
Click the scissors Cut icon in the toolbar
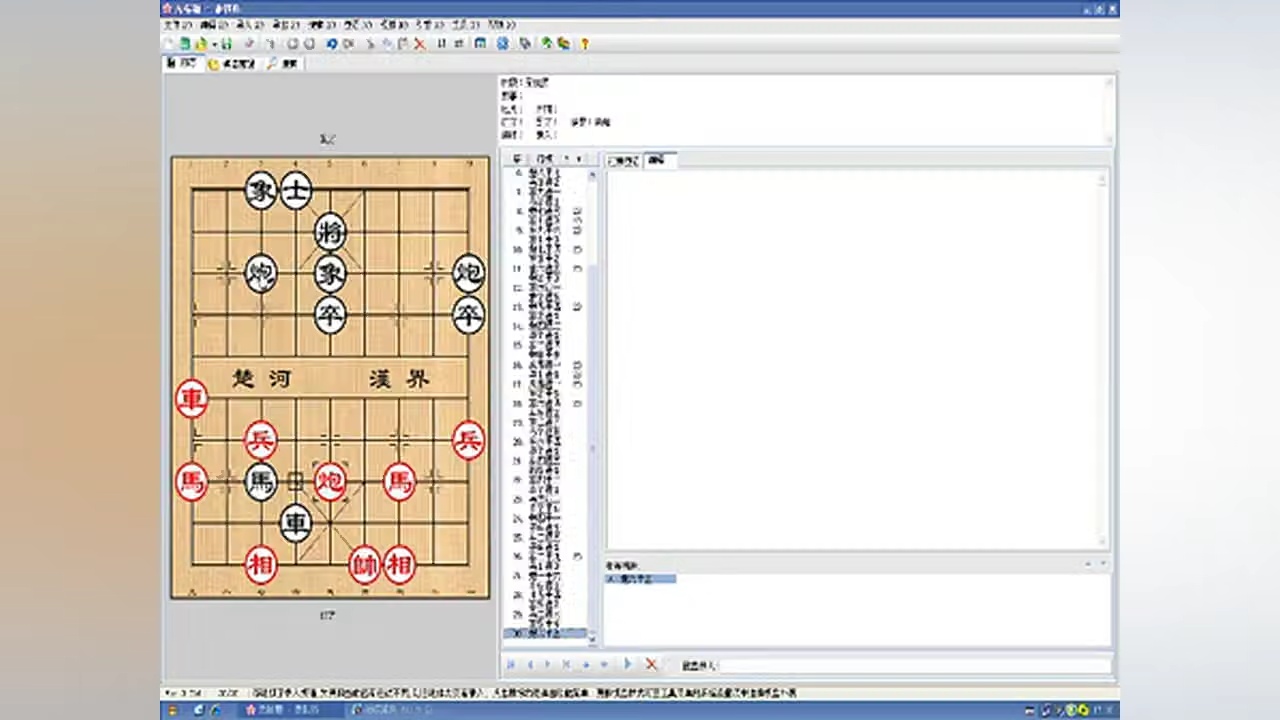click(370, 44)
